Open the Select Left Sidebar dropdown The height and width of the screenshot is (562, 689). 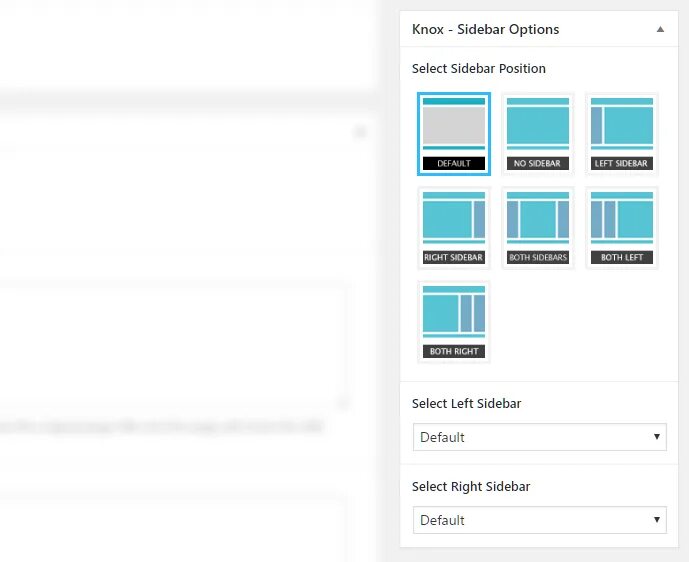[x=540, y=437]
